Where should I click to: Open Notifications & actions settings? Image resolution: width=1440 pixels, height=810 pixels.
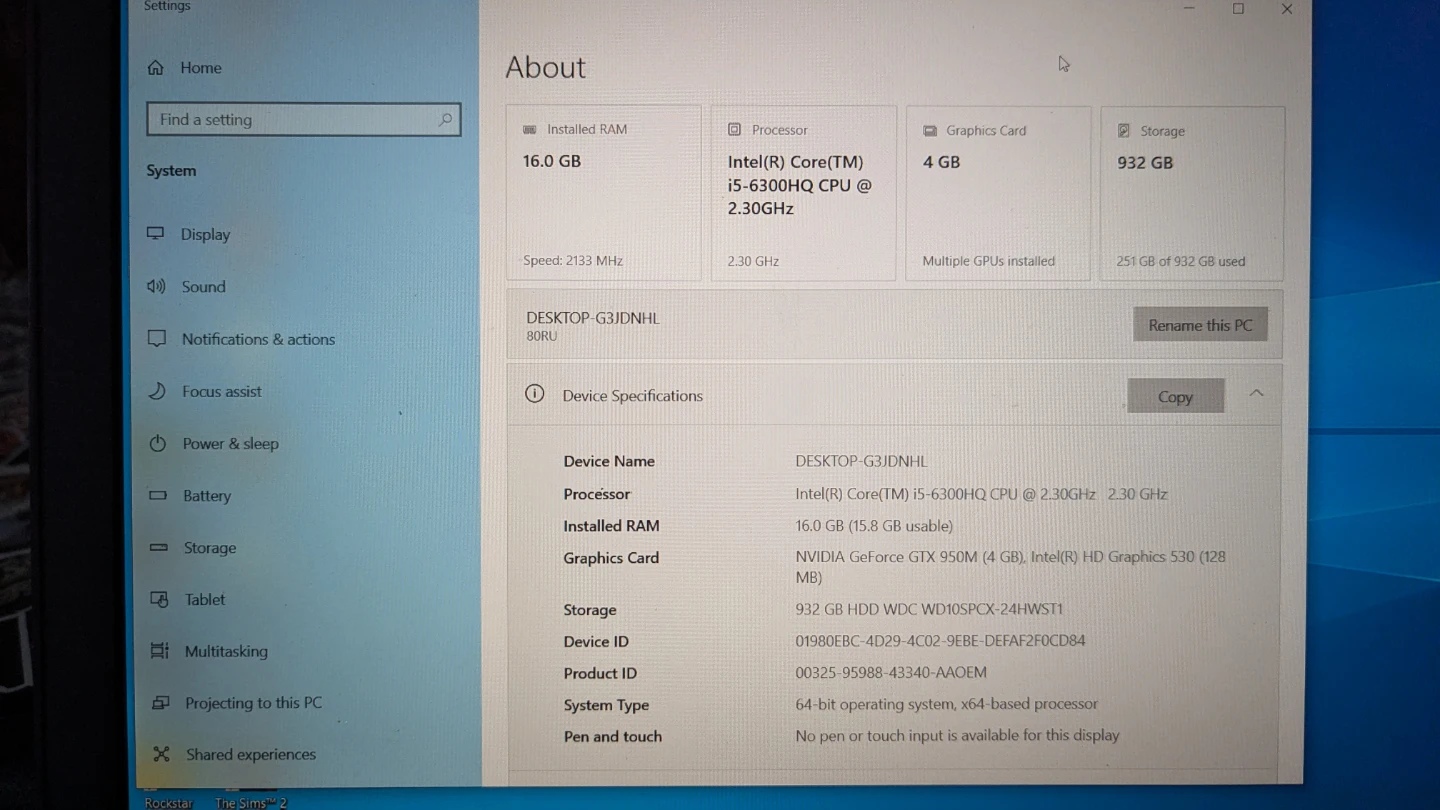coord(258,339)
